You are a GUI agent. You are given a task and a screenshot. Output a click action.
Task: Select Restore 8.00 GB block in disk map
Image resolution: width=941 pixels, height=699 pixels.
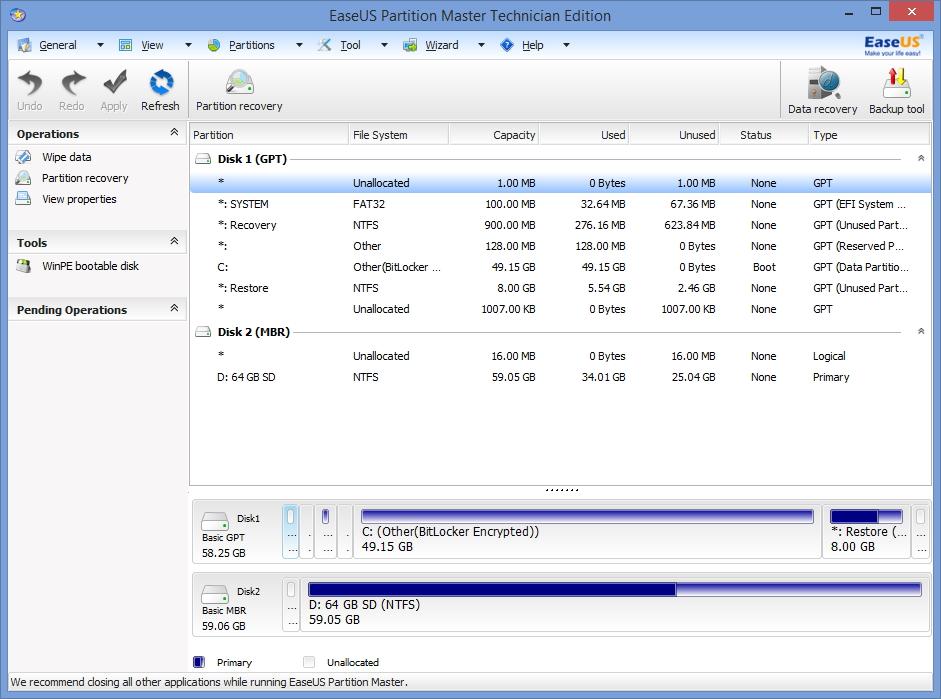click(x=866, y=532)
